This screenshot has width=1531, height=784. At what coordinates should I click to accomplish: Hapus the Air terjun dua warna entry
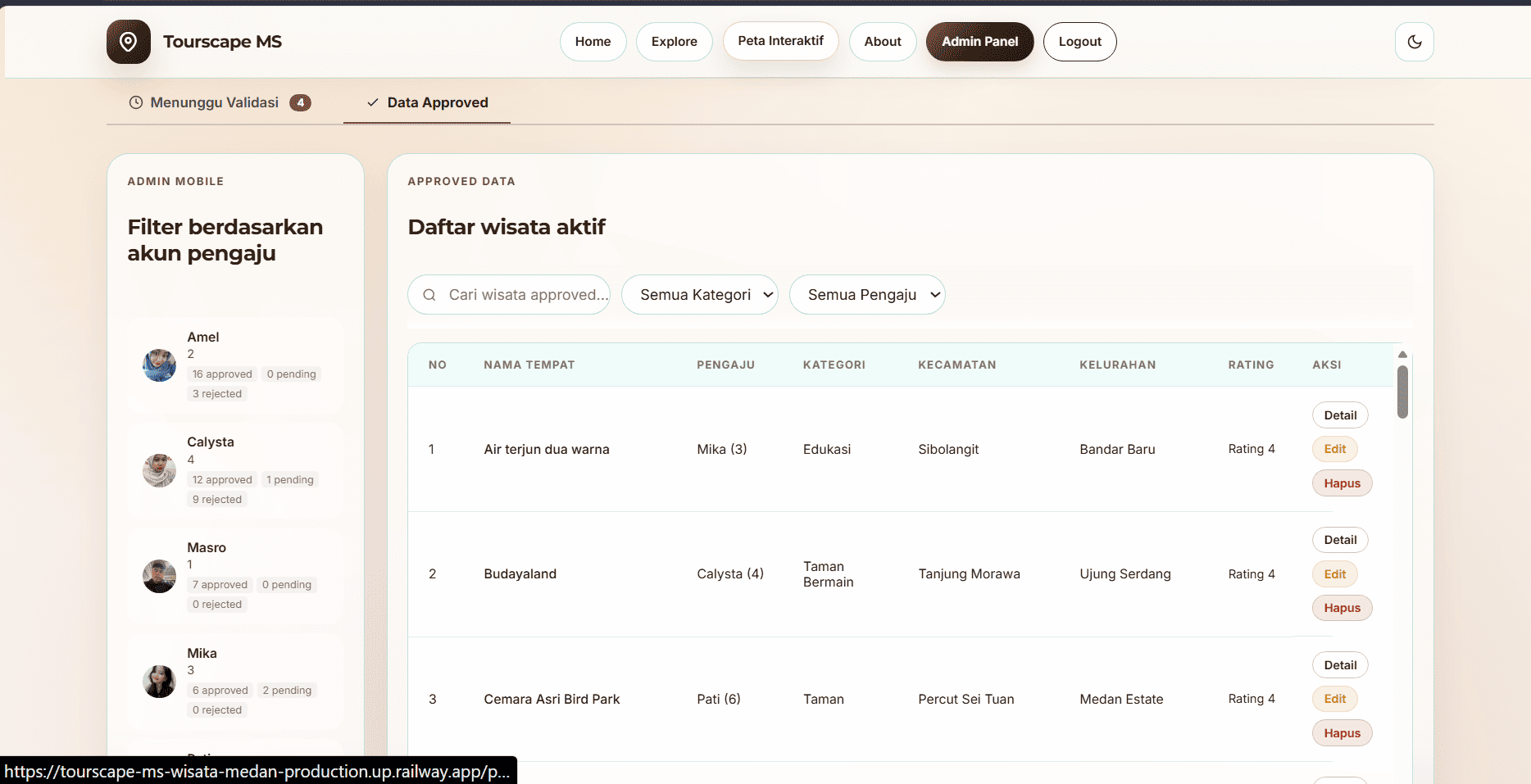[x=1342, y=483]
